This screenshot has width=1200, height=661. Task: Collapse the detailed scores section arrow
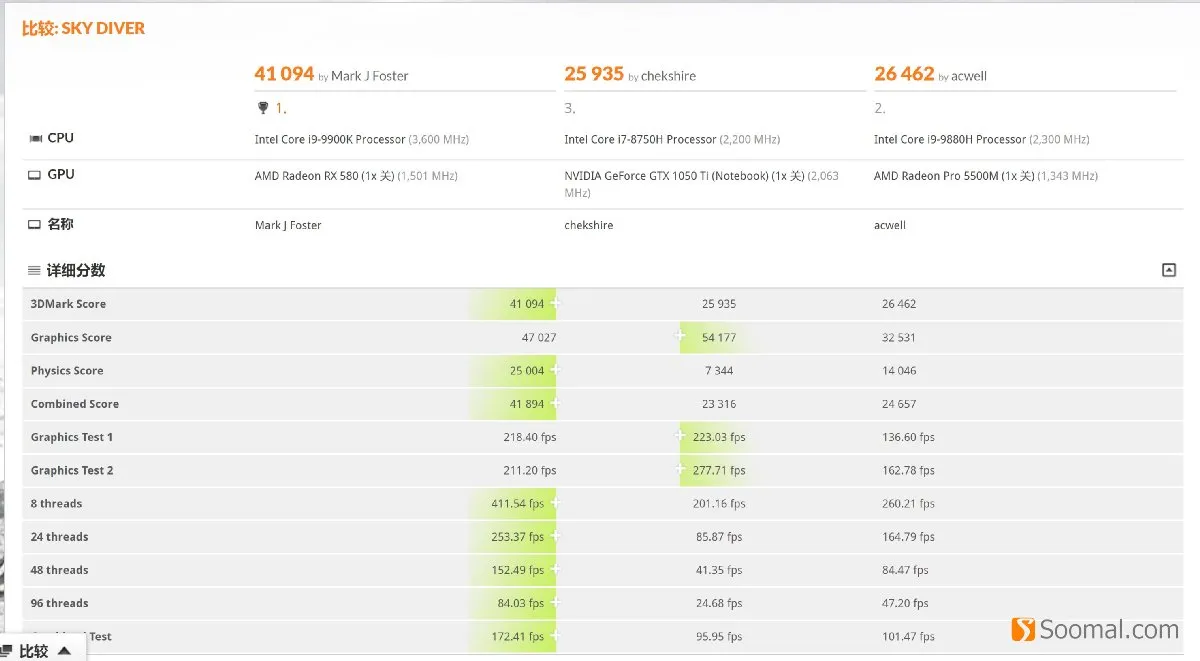click(x=1169, y=270)
